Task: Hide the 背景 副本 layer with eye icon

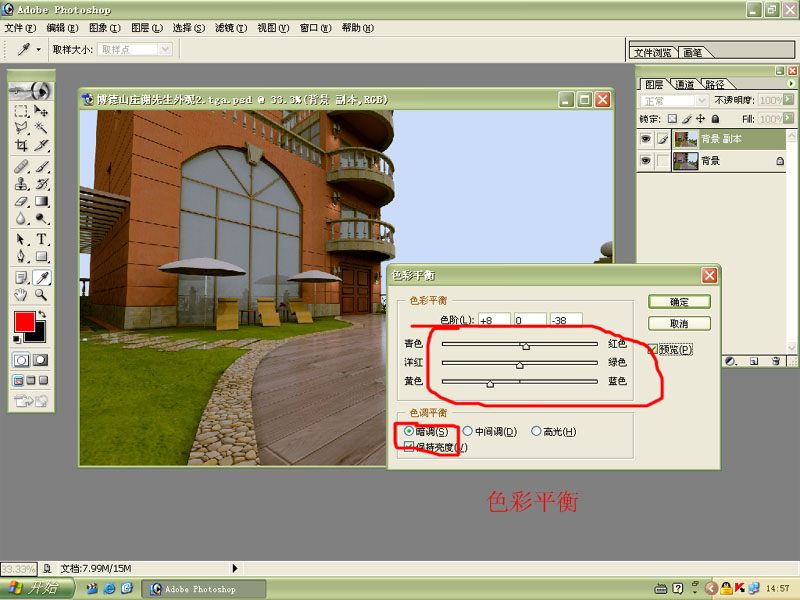Action: point(646,139)
